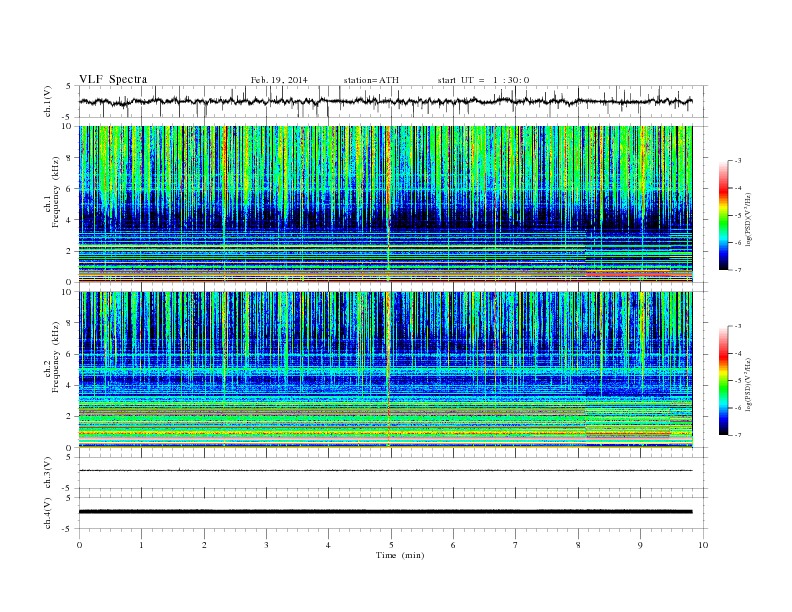Click the time axis tick label '1'
The height and width of the screenshot is (612, 792).
click(141, 545)
